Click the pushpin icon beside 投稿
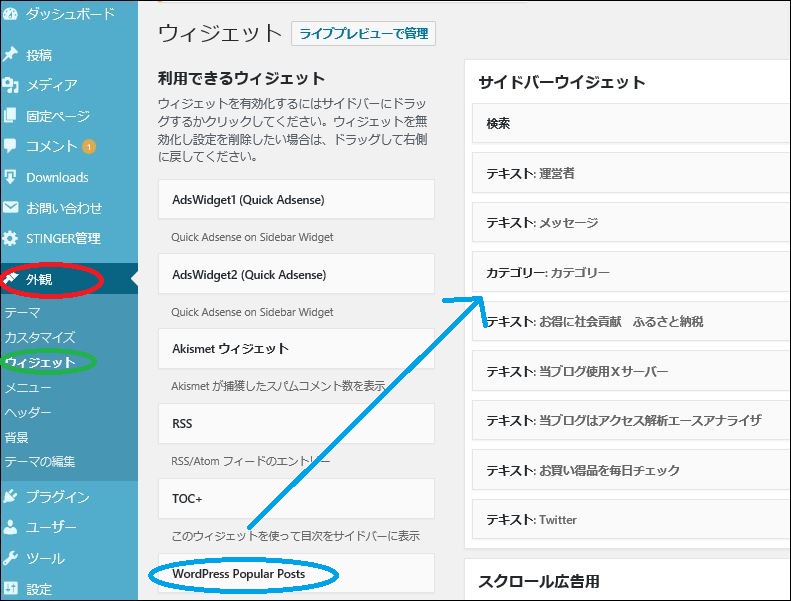Screen dimensions: 791x601 point(10,54)
